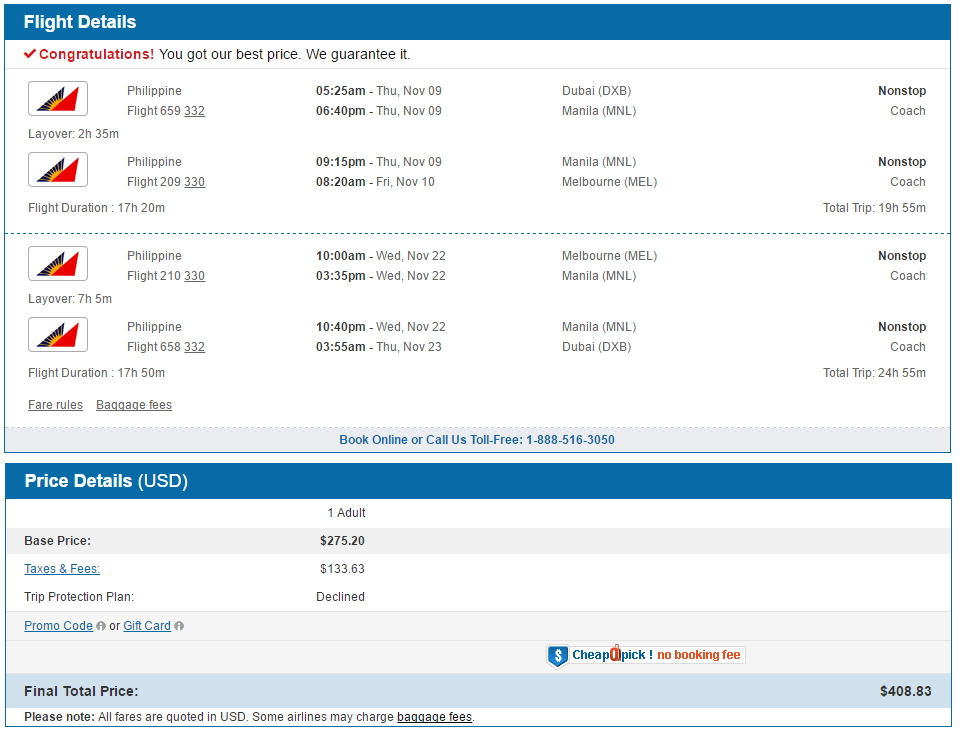Expand the Taxes & Fees breakdown
963x735 pixels.
click(x=62, y=569)
